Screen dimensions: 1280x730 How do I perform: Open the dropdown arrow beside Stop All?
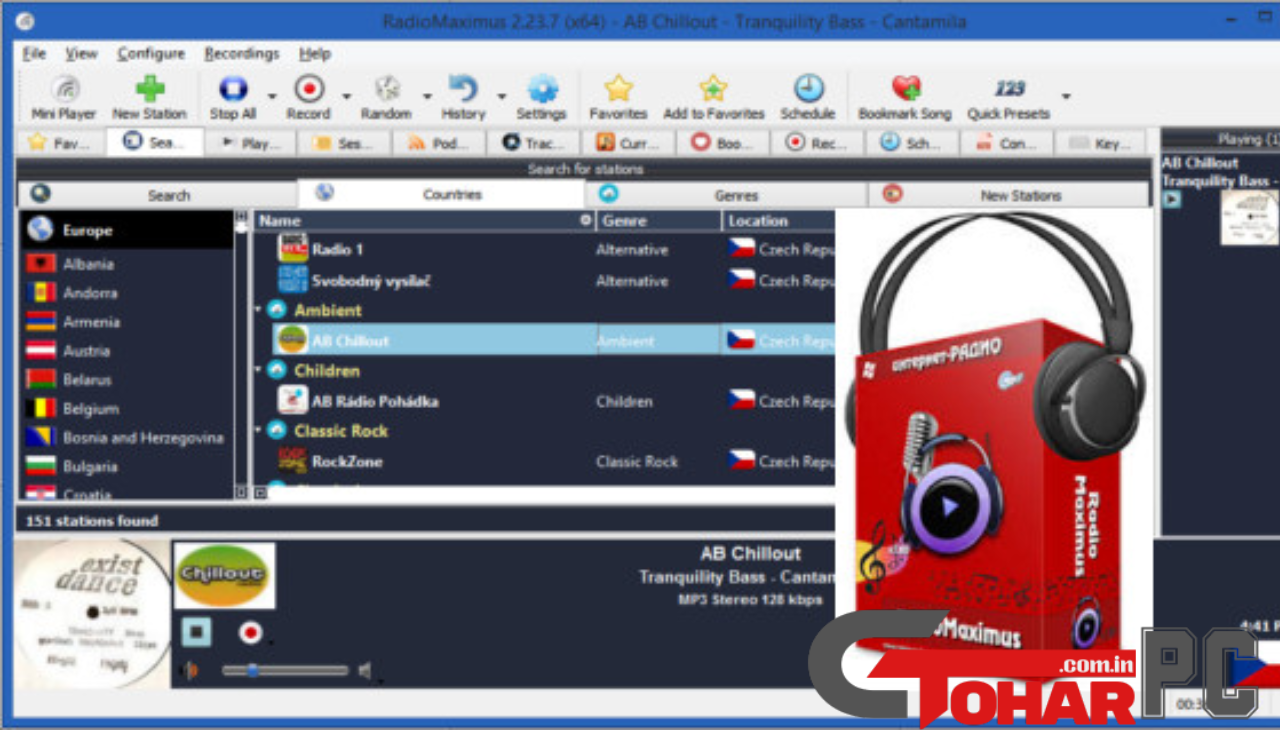tap(271, 97)
